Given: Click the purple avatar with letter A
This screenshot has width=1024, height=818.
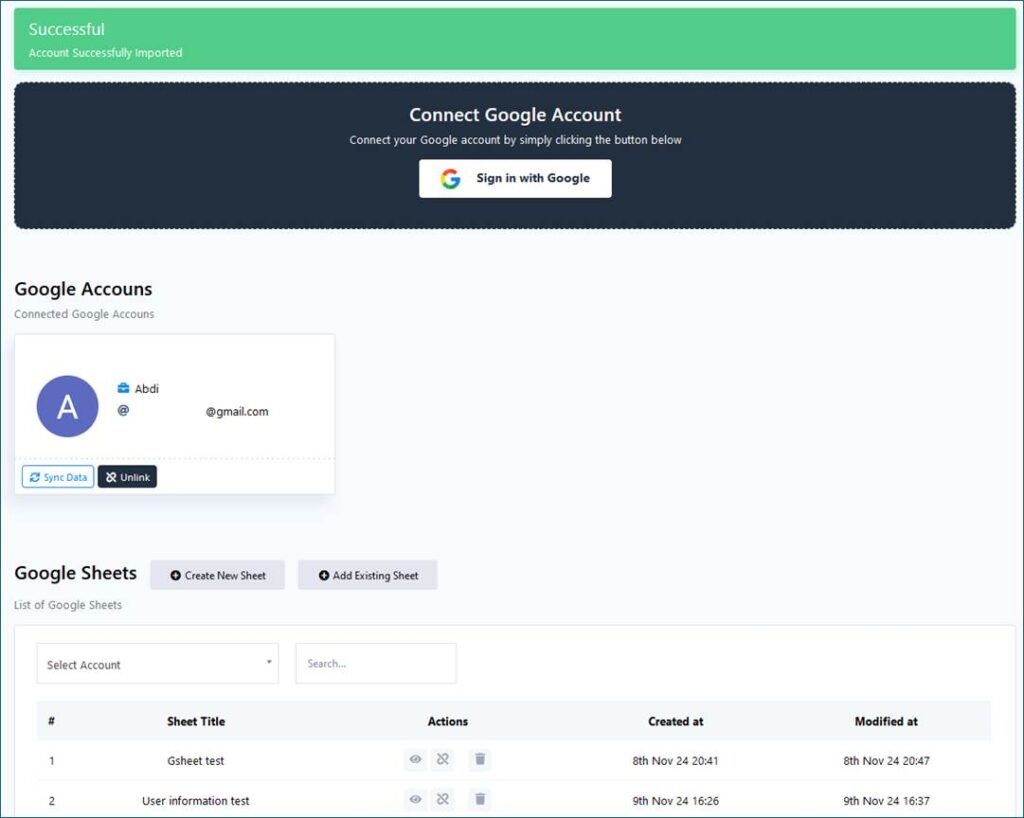Looking at the screenshot, I should (x=67, y=406).
